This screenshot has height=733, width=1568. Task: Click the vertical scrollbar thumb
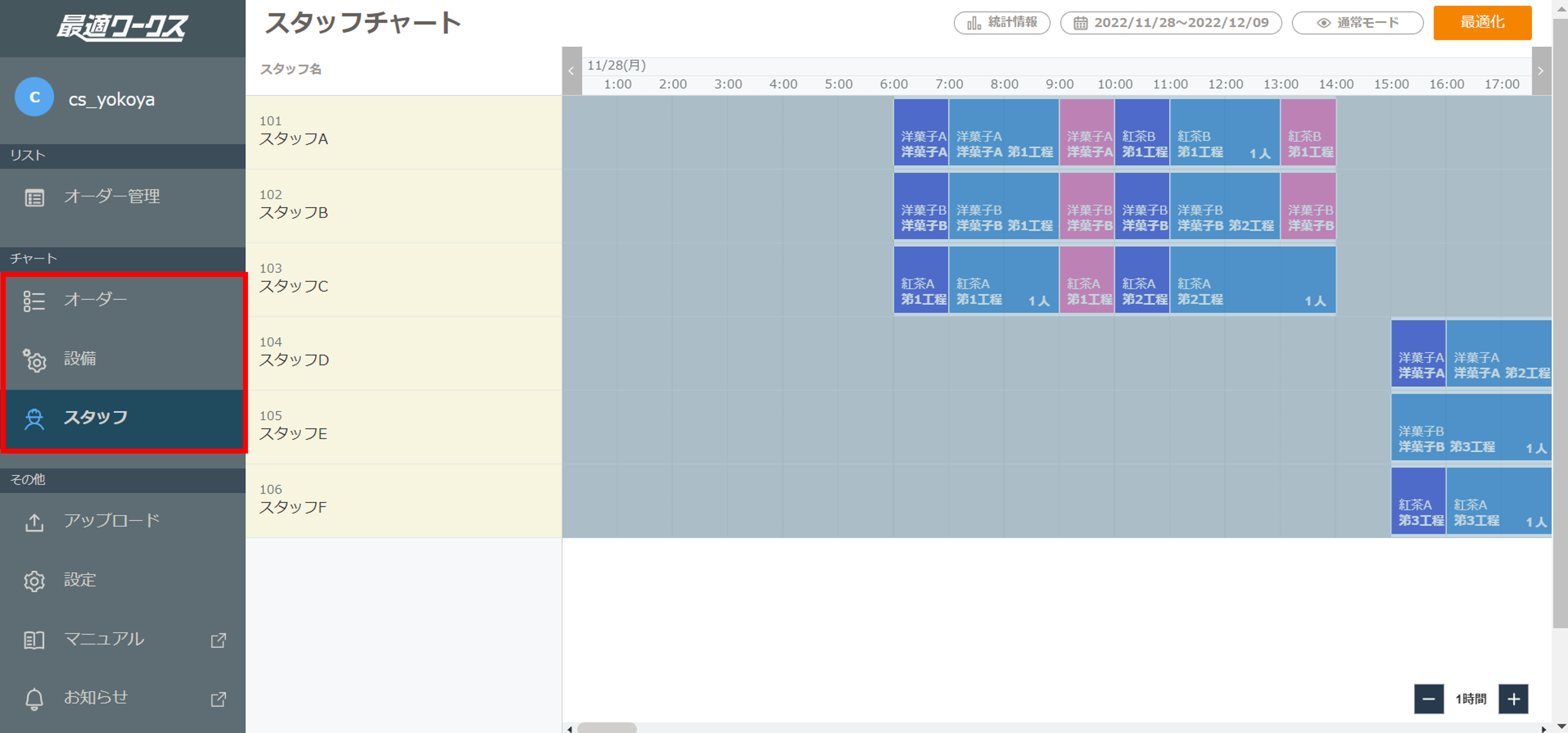pyautogui.click(x=1559, y=323)
